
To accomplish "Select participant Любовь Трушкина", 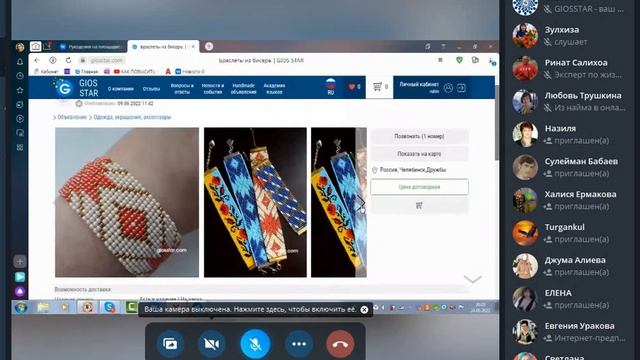I will tap(569, 101).
